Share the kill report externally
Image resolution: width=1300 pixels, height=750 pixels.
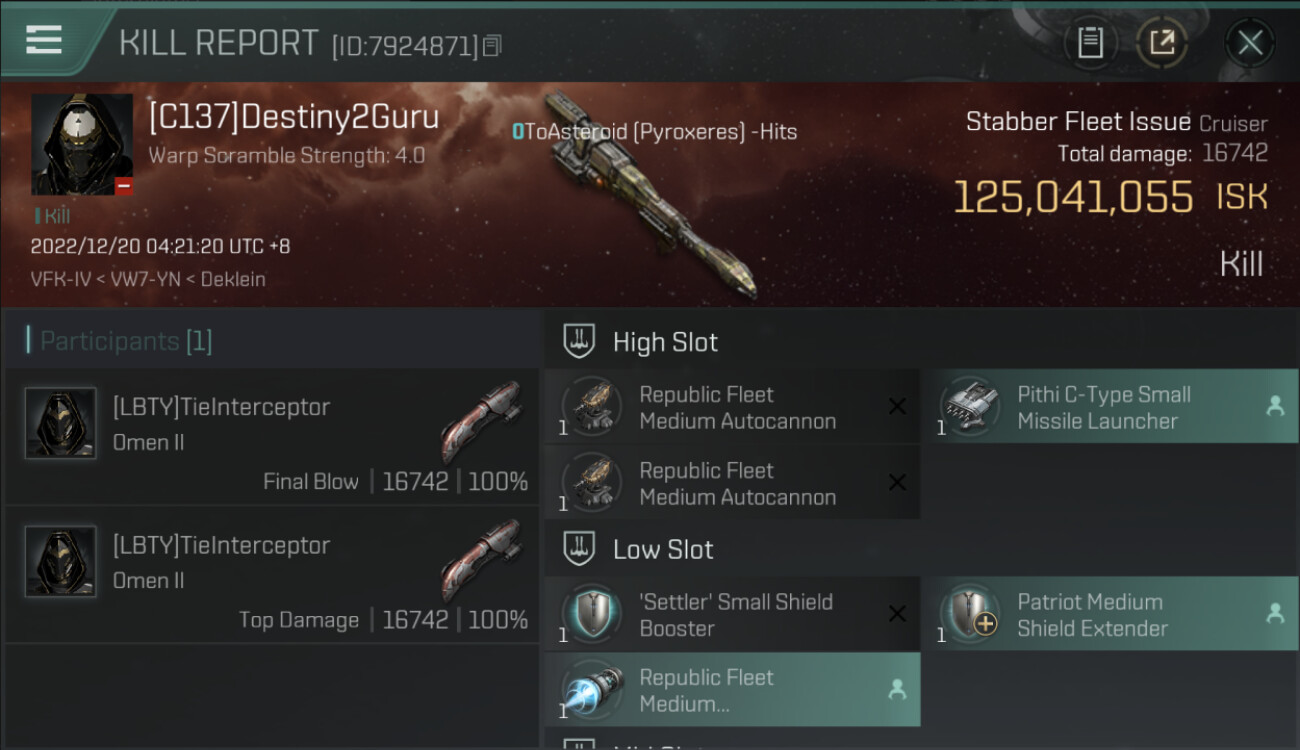1161,42
